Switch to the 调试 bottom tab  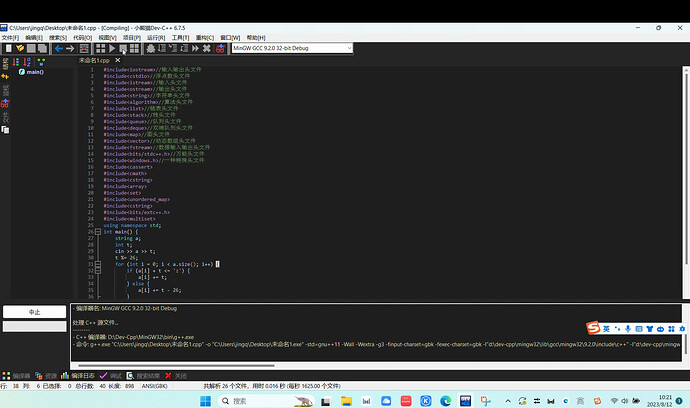110,376
